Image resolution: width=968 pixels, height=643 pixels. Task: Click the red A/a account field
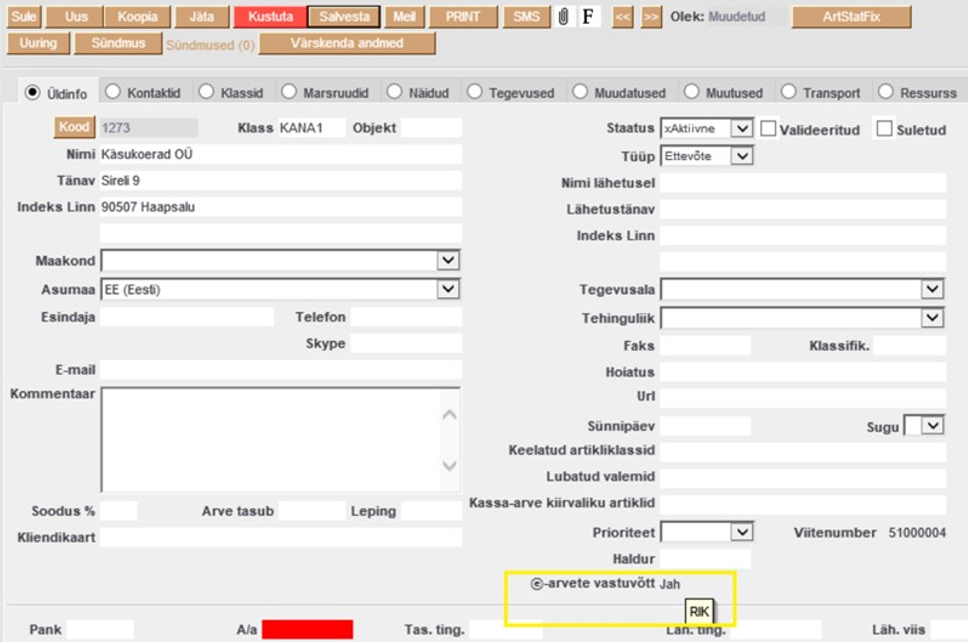[307, 629]
